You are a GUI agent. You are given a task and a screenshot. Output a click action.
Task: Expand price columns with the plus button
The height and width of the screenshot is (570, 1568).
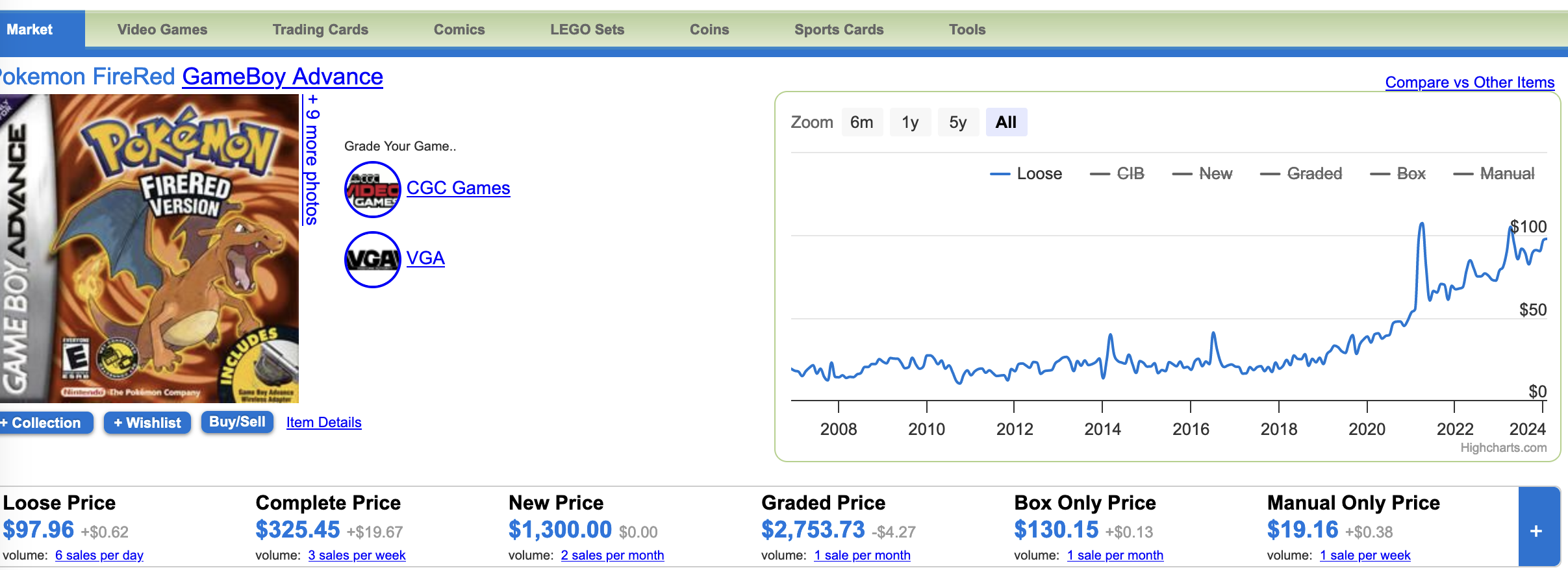tap(1536, 530)
